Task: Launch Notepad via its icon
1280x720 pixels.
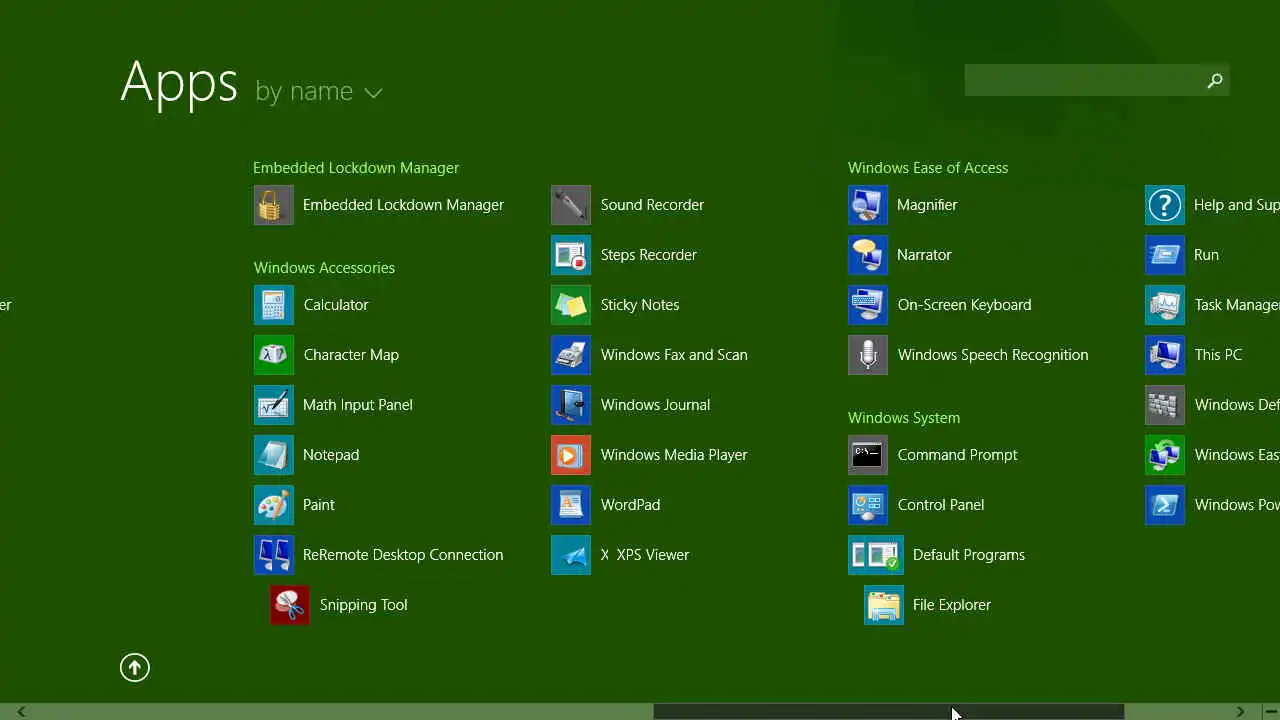Action: (273, 455)
